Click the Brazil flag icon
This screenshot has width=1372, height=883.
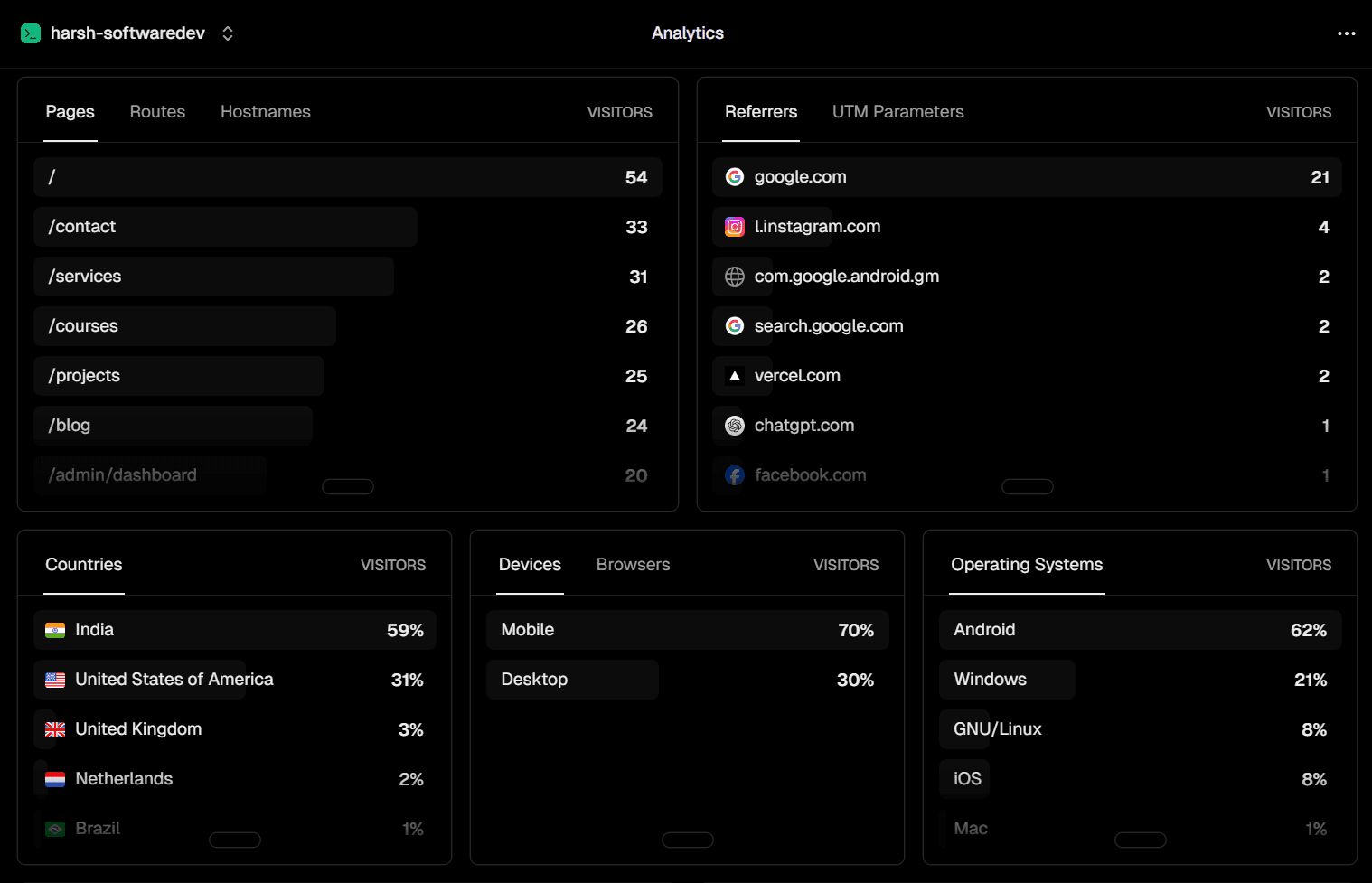(55, 829)
